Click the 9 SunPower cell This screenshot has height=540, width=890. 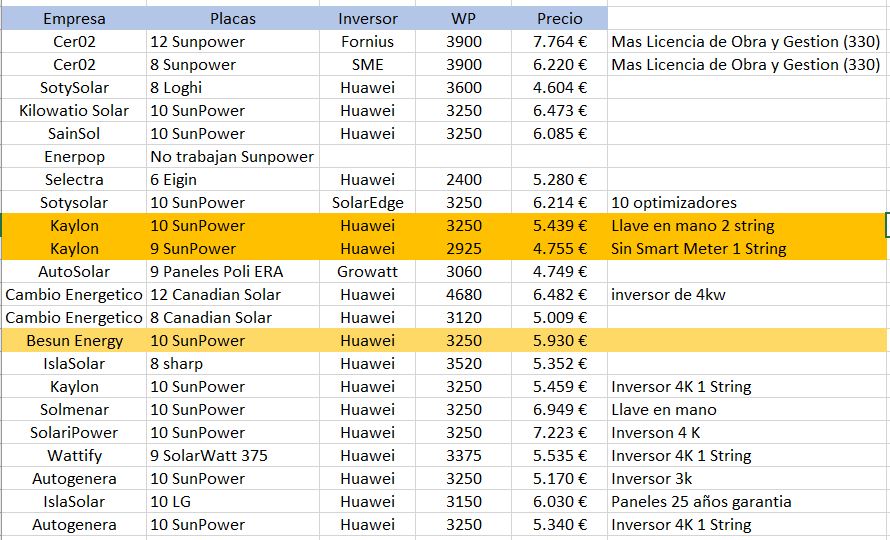point(233,249)
